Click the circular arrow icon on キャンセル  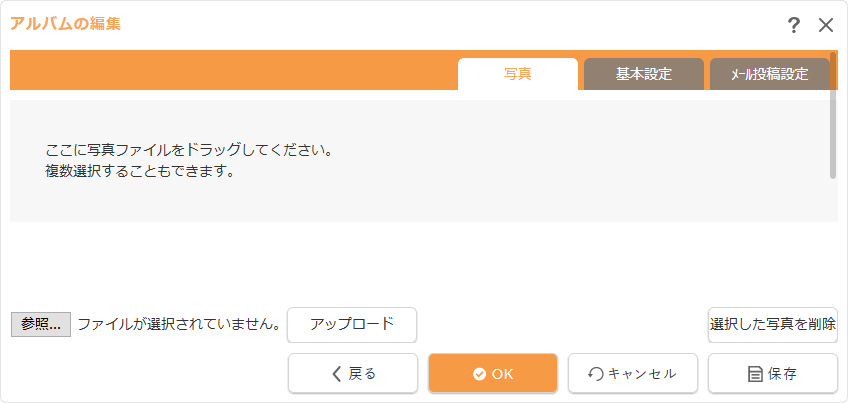click(x=596, y=374)
